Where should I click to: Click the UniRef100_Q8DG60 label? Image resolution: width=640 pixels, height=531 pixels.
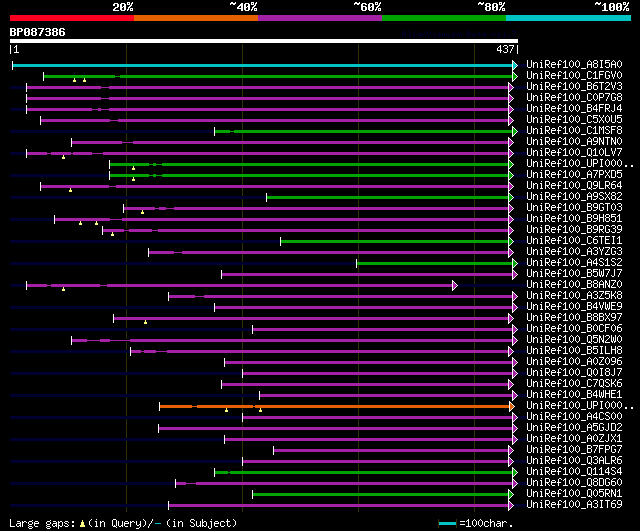point(574,483)
